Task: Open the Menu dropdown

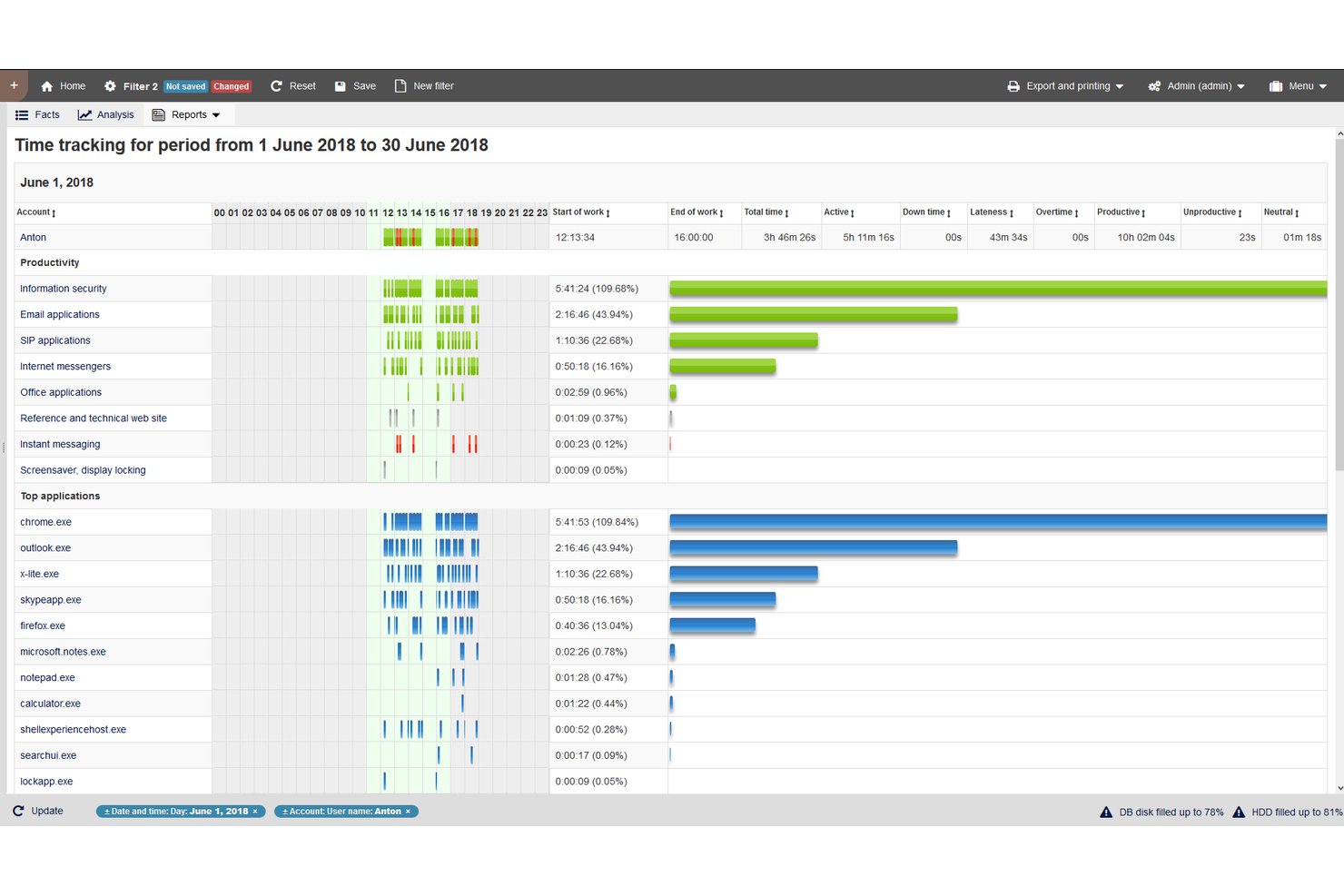Action: 1298,86
